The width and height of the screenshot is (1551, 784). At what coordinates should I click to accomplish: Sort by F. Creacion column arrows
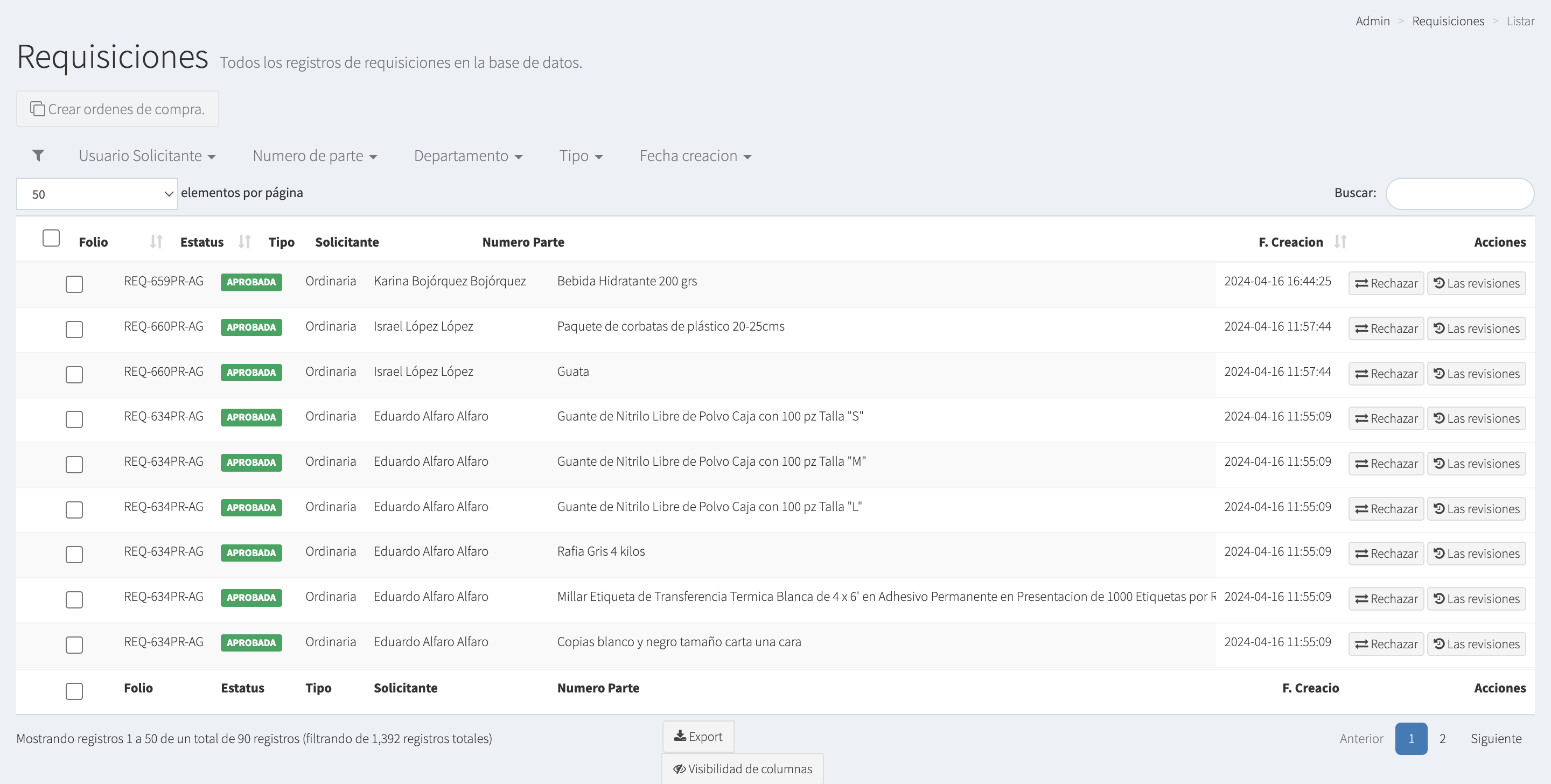tap(1340, 242)
